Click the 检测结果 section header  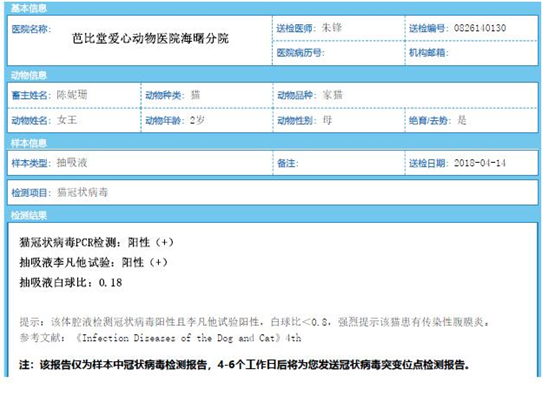(29, 215)
